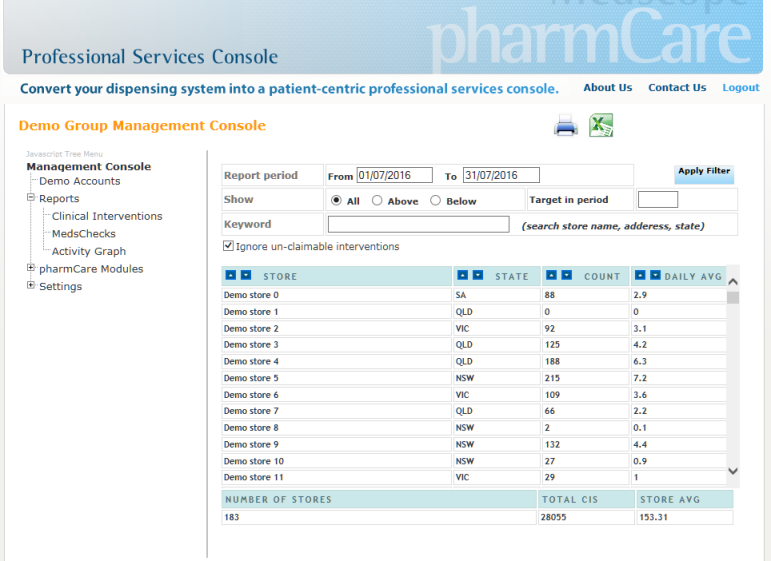Image resolution: width=771 pixels, height=561 pixels.
Task: Click the Logout link
Action: tap(741, 88)
